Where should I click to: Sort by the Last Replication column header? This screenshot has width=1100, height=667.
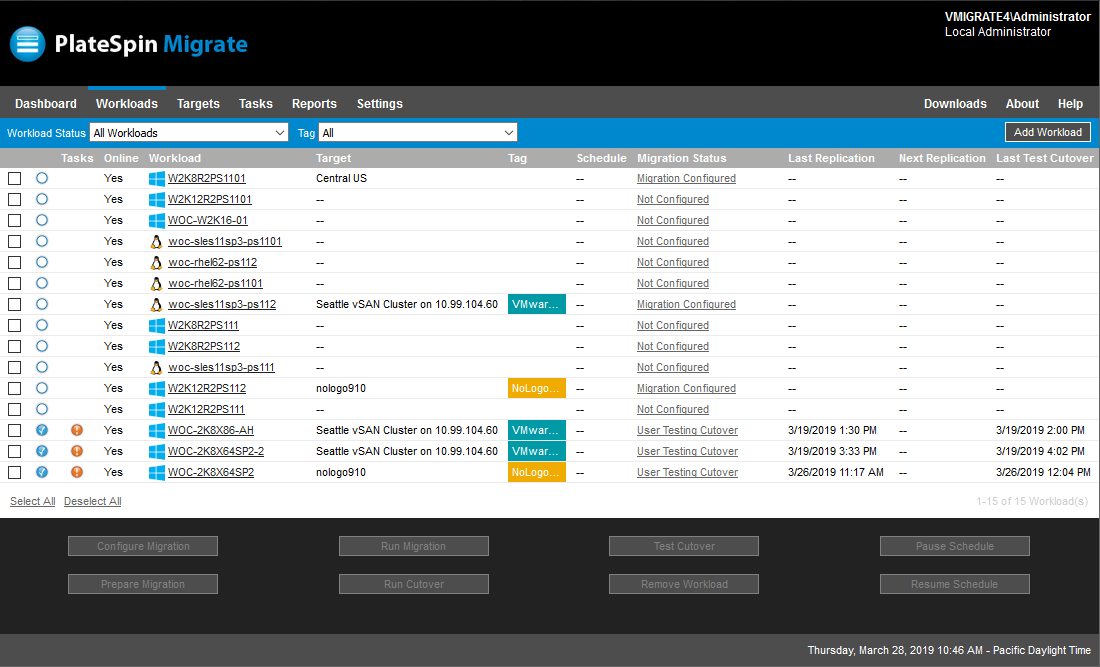point(831,158)
